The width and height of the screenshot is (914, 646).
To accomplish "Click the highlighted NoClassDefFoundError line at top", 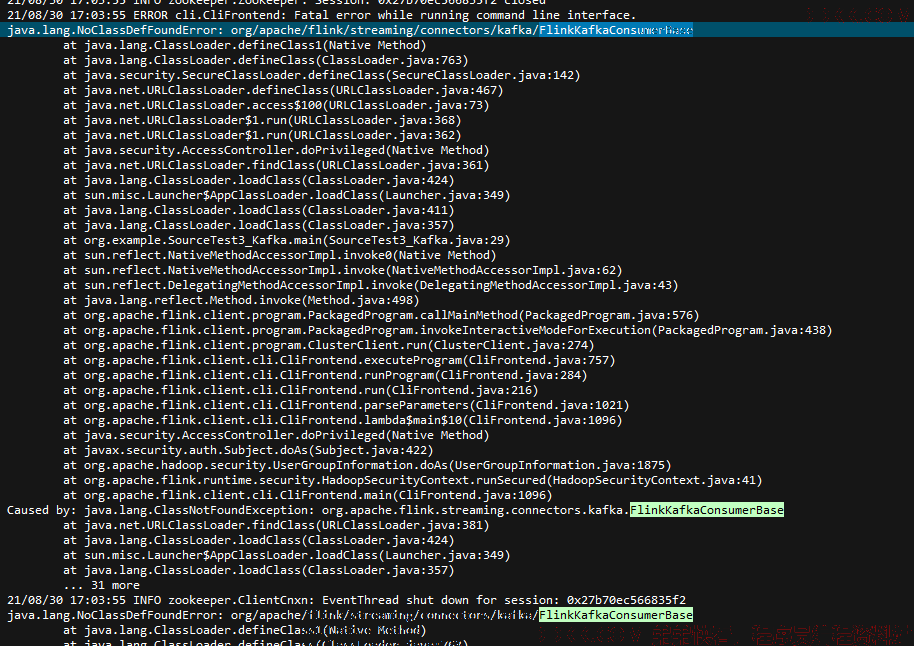I will 350,30.
